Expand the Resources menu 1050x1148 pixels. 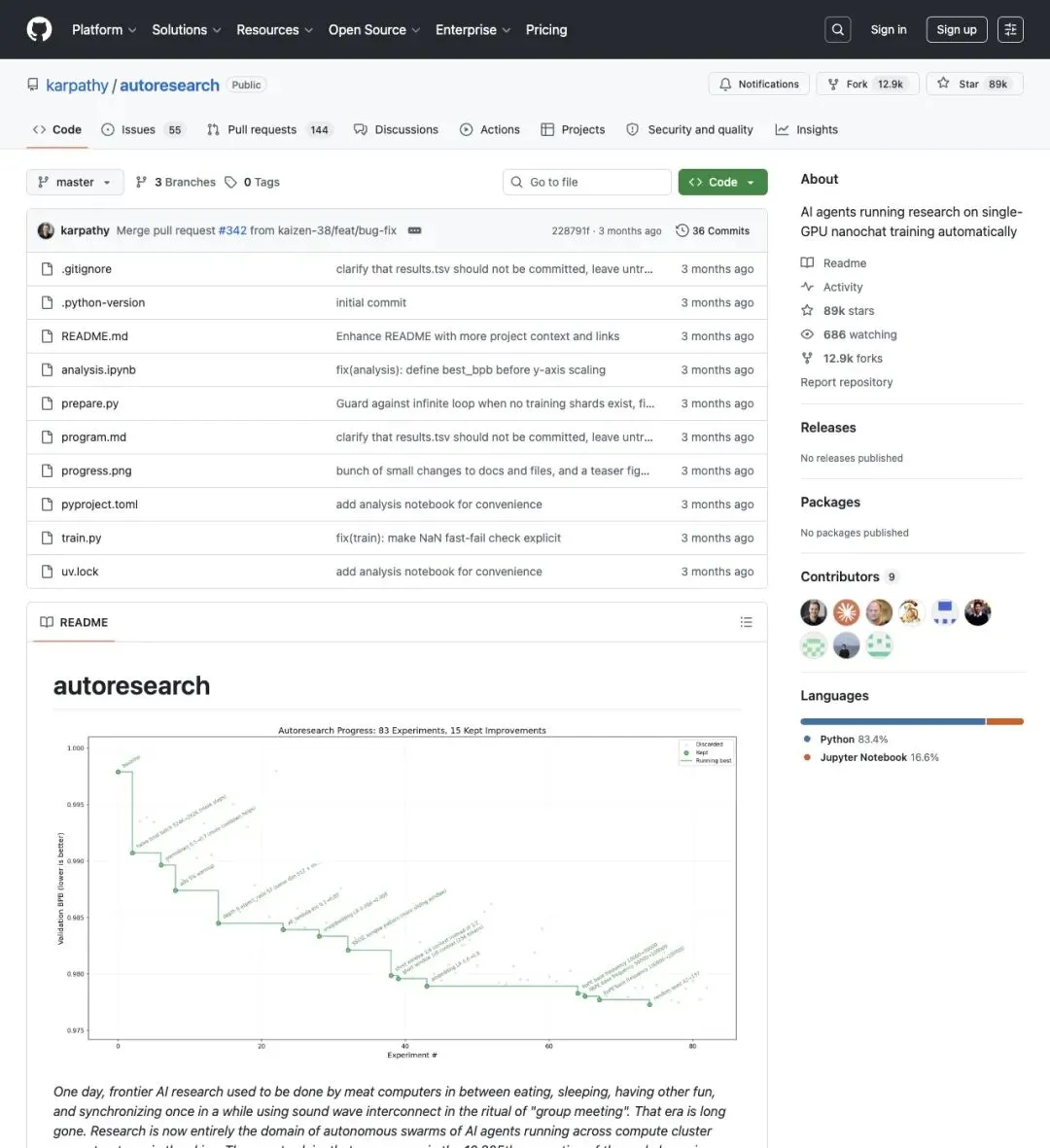[274, 30]
